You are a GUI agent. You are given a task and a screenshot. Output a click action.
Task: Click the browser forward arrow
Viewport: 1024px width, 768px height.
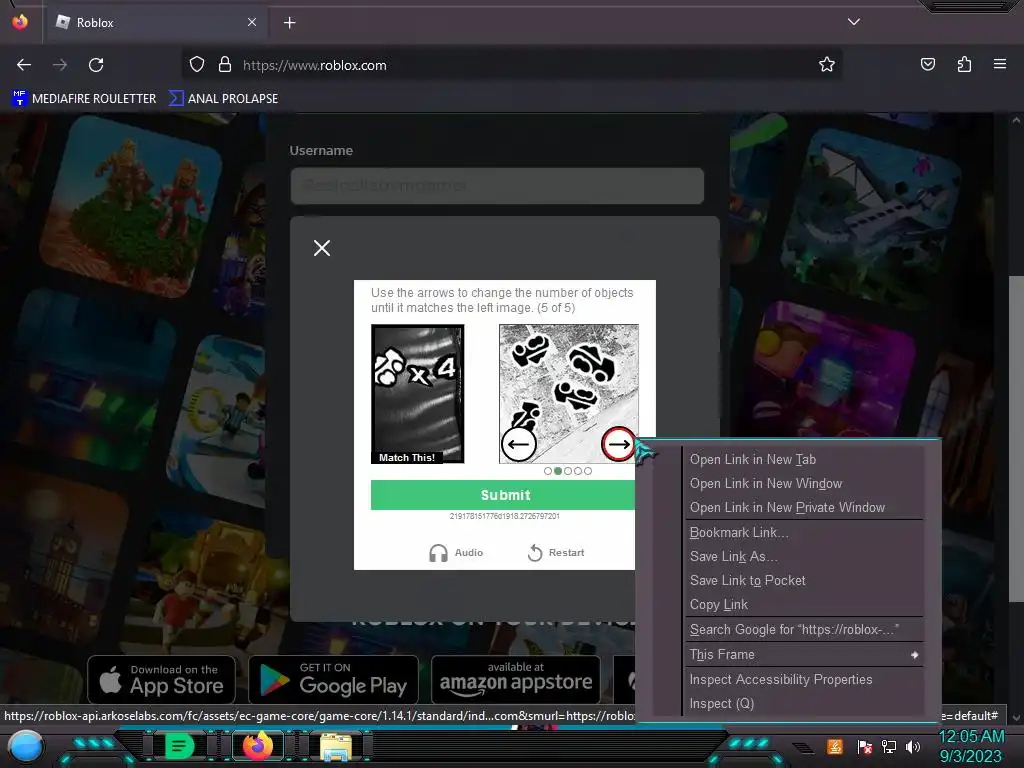click(60, 65)
